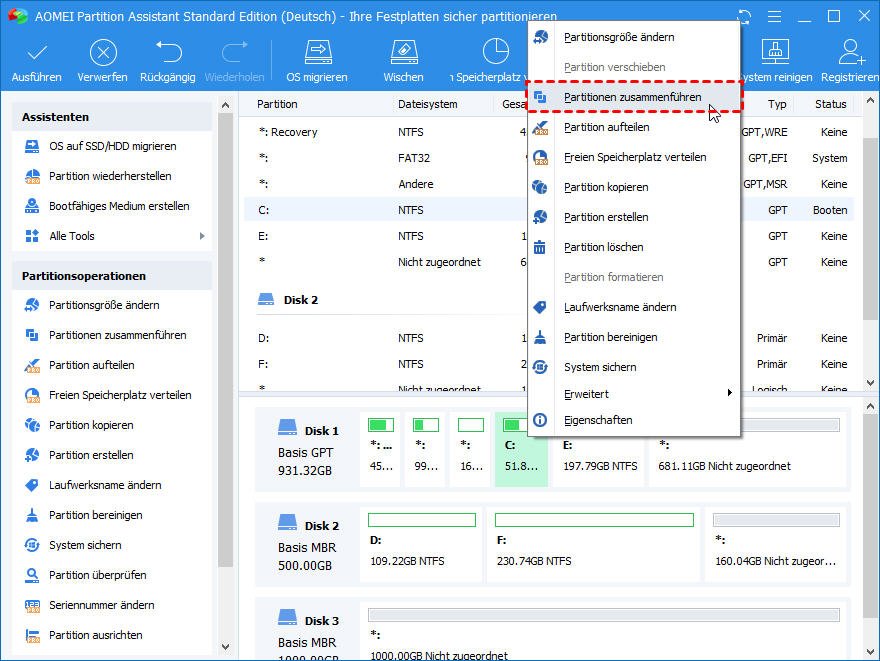Screen dimensions: 880x661
Task: Choose Partitionsgröße ändern in context menu
Action: [x=634, y=37]
